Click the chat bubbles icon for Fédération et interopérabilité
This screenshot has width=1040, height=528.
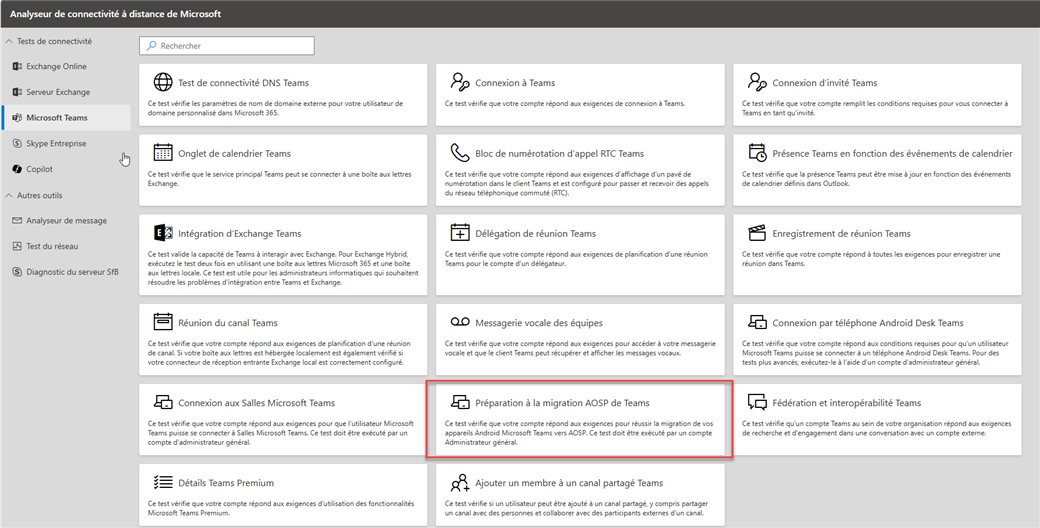(x=757, y=402)
